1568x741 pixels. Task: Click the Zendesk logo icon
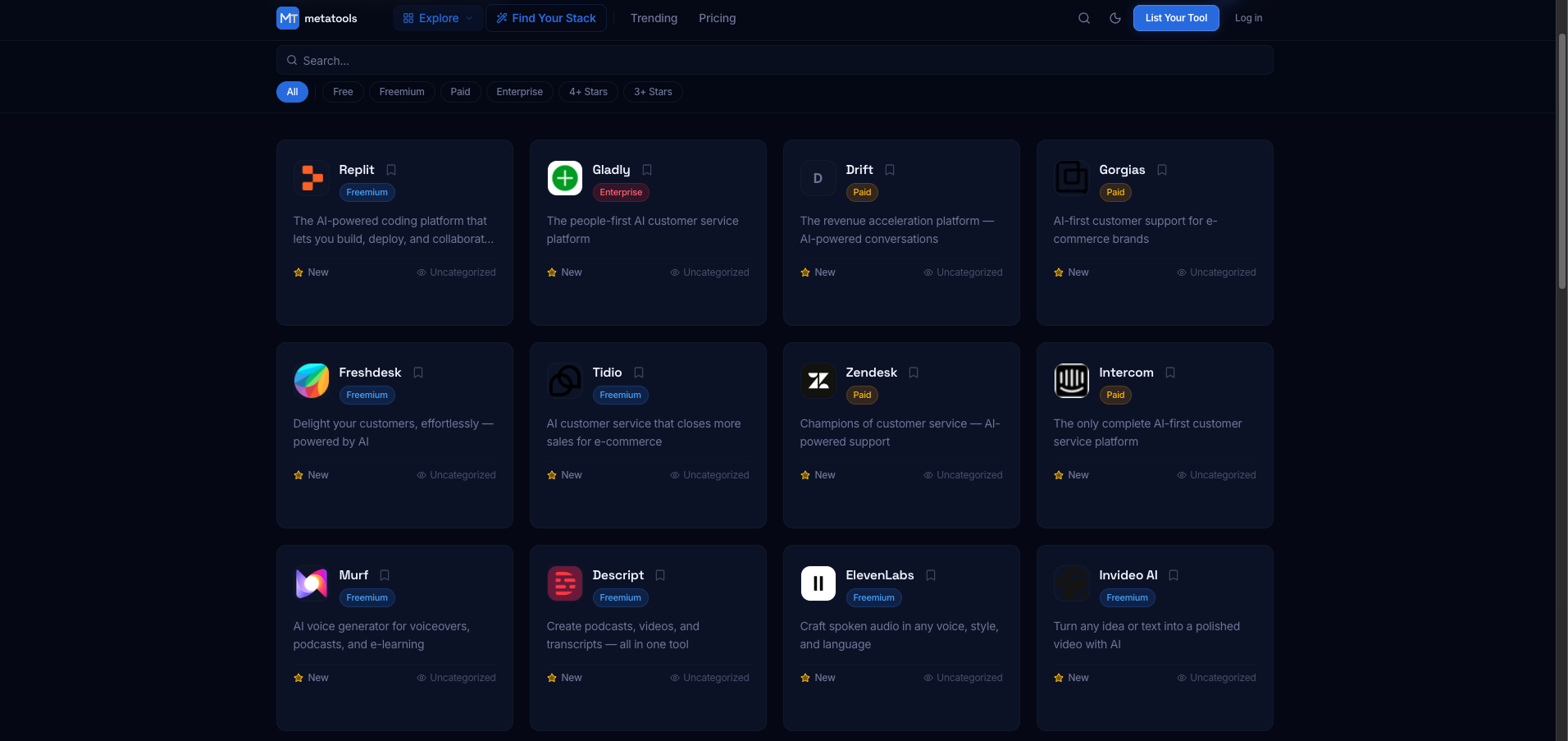(818, 381)
